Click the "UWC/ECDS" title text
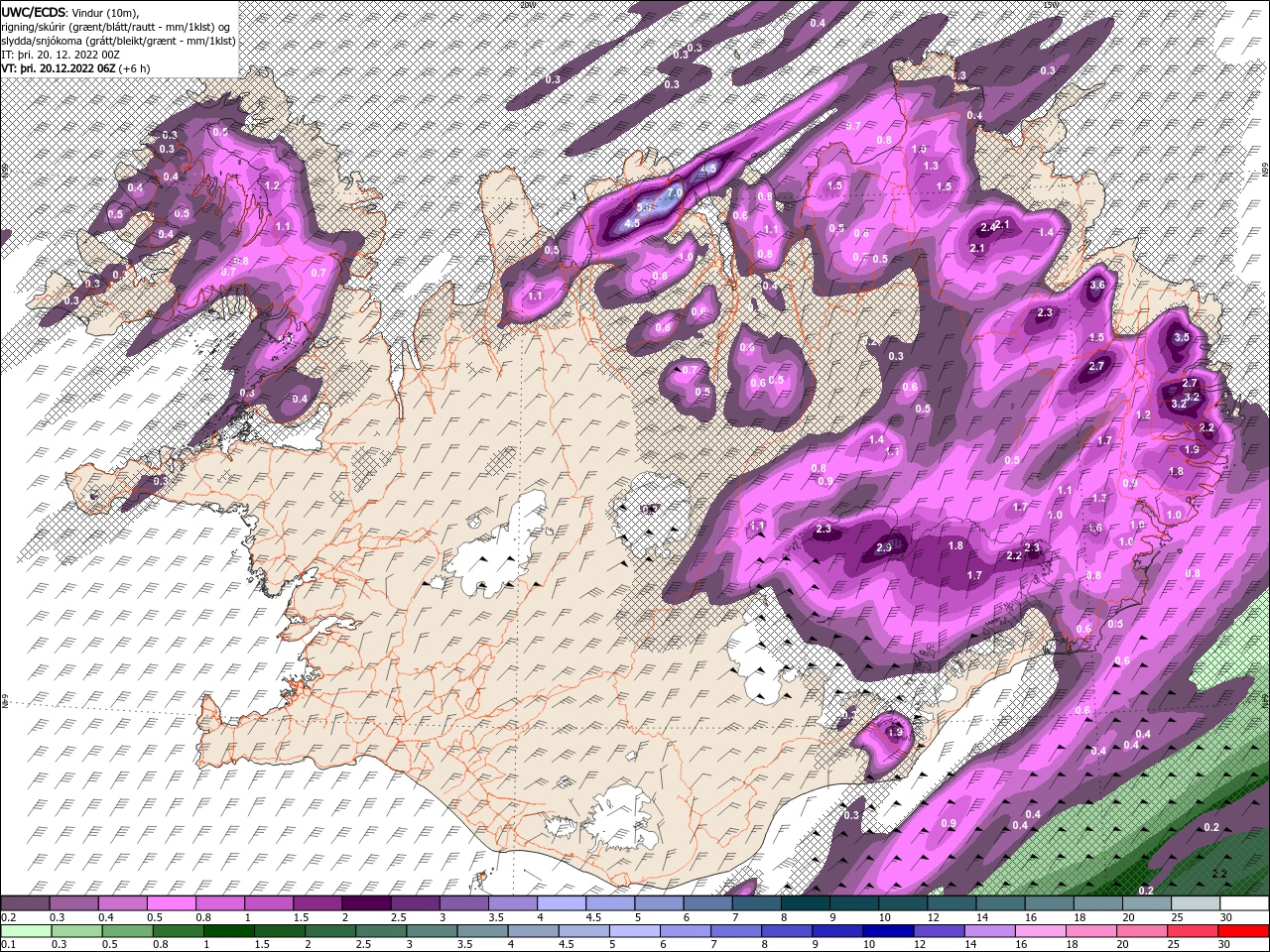This screenshot has width=1270, height=952. pyautogui.click(x=34, y=11)
